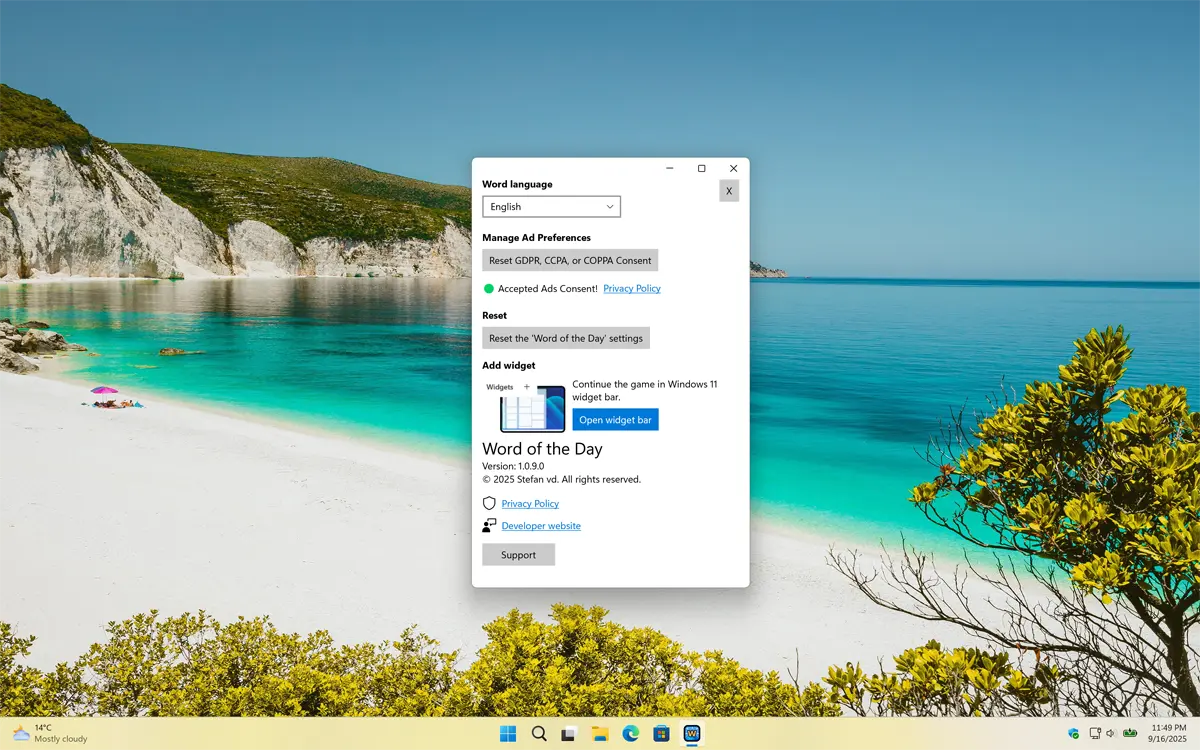Viewport: 1200px width, 750px height.
Task: Open the weather widget showing 14°C
Action: pos(48,734)
